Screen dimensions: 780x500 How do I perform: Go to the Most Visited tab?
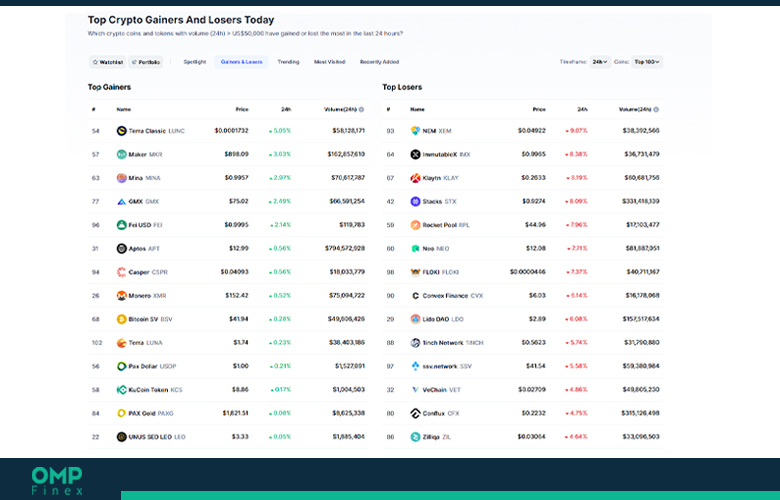coord(329,62)
